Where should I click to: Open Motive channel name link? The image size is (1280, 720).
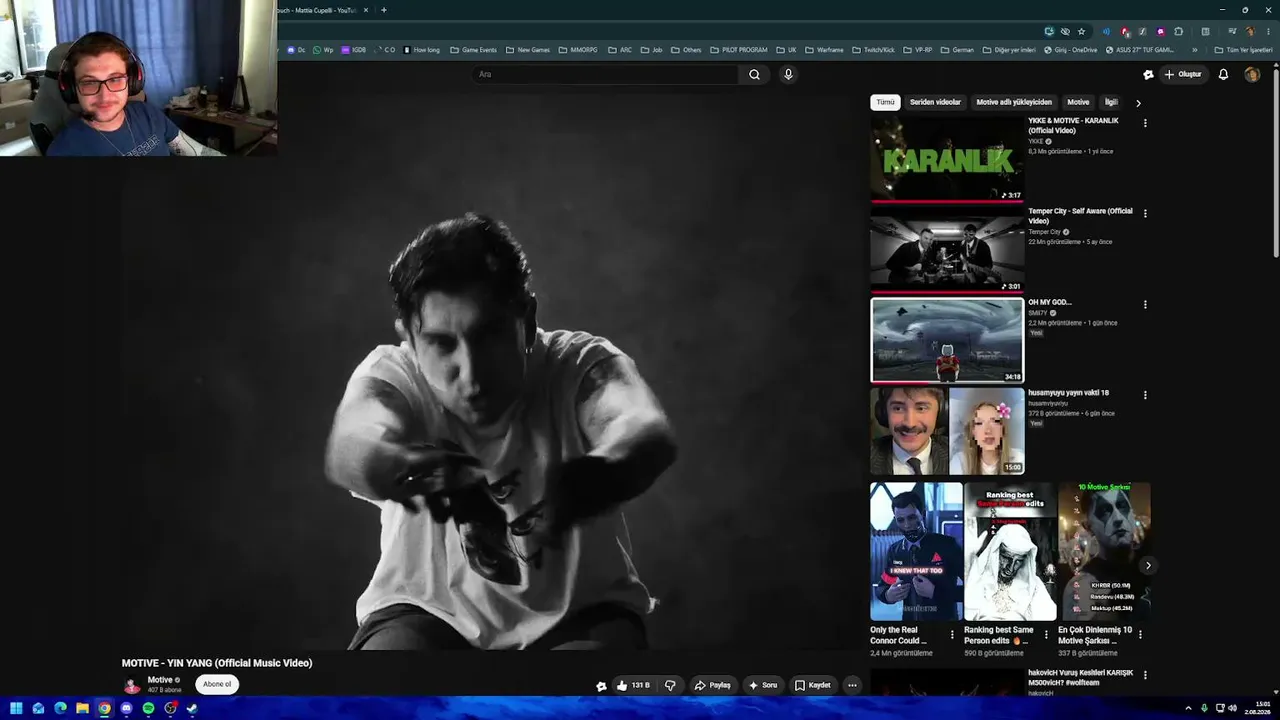coord(160,680)
